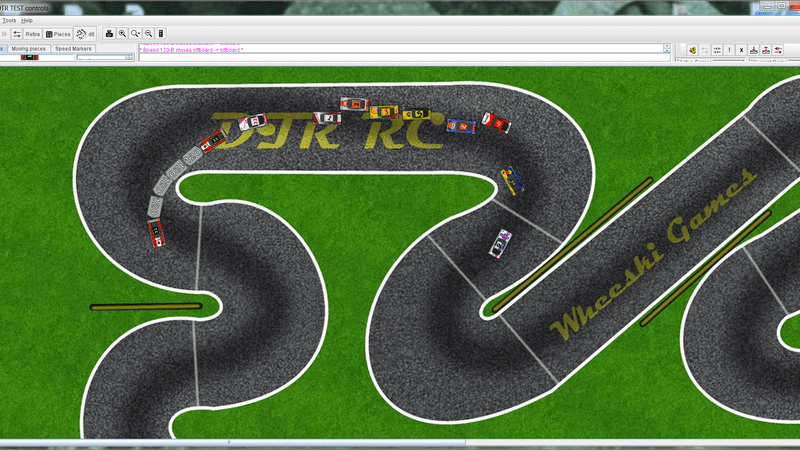Click the chat log scroll-up arrow
This screenshot has height=450, width=800.
[x=667, y=46]
